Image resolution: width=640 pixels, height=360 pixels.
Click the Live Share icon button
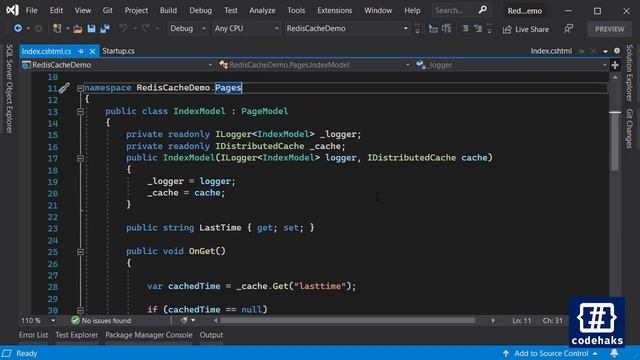point(526,29)
